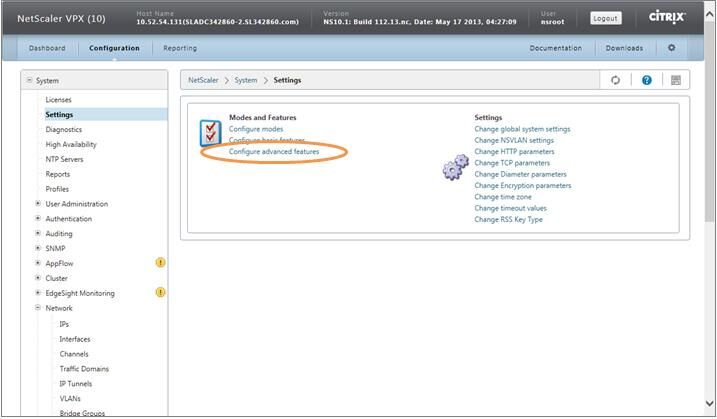This screenshot has height=419, width=717.
Task: Select Profiles in the tree
Action: coord(57,189)
